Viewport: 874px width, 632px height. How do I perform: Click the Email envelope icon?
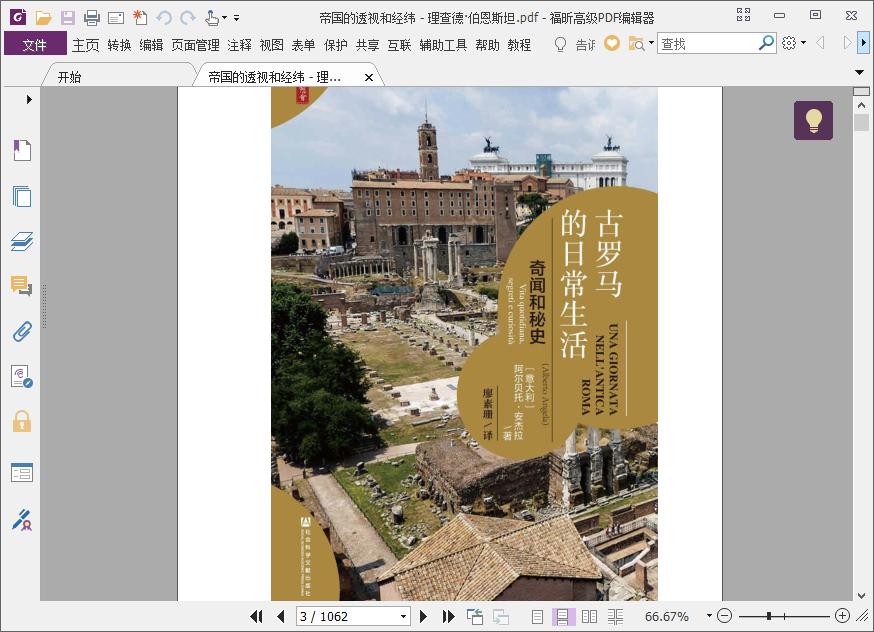116,18
